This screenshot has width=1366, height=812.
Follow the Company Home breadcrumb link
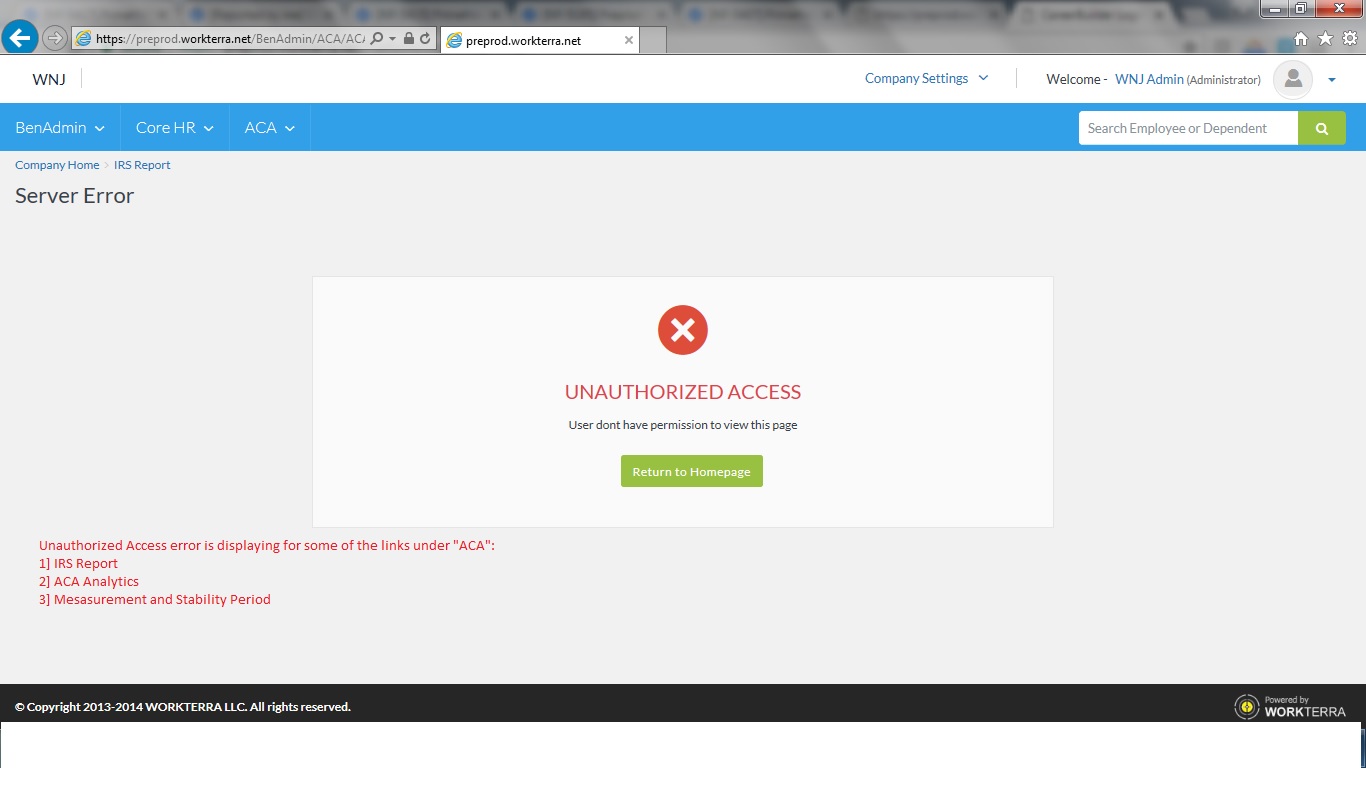(57, 165)
